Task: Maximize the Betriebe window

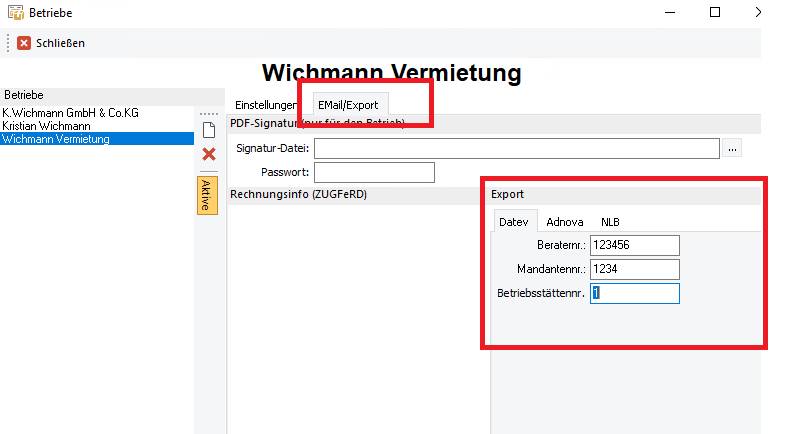Action: (x=715, y=12)
